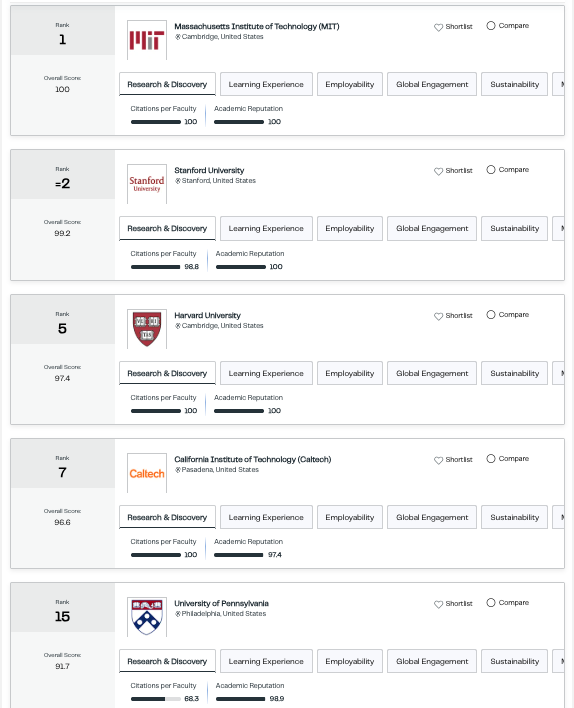This screenshot has width=574, height=708.
Task: Open the Harvard crest logo
Action: [x=147, y=329]
